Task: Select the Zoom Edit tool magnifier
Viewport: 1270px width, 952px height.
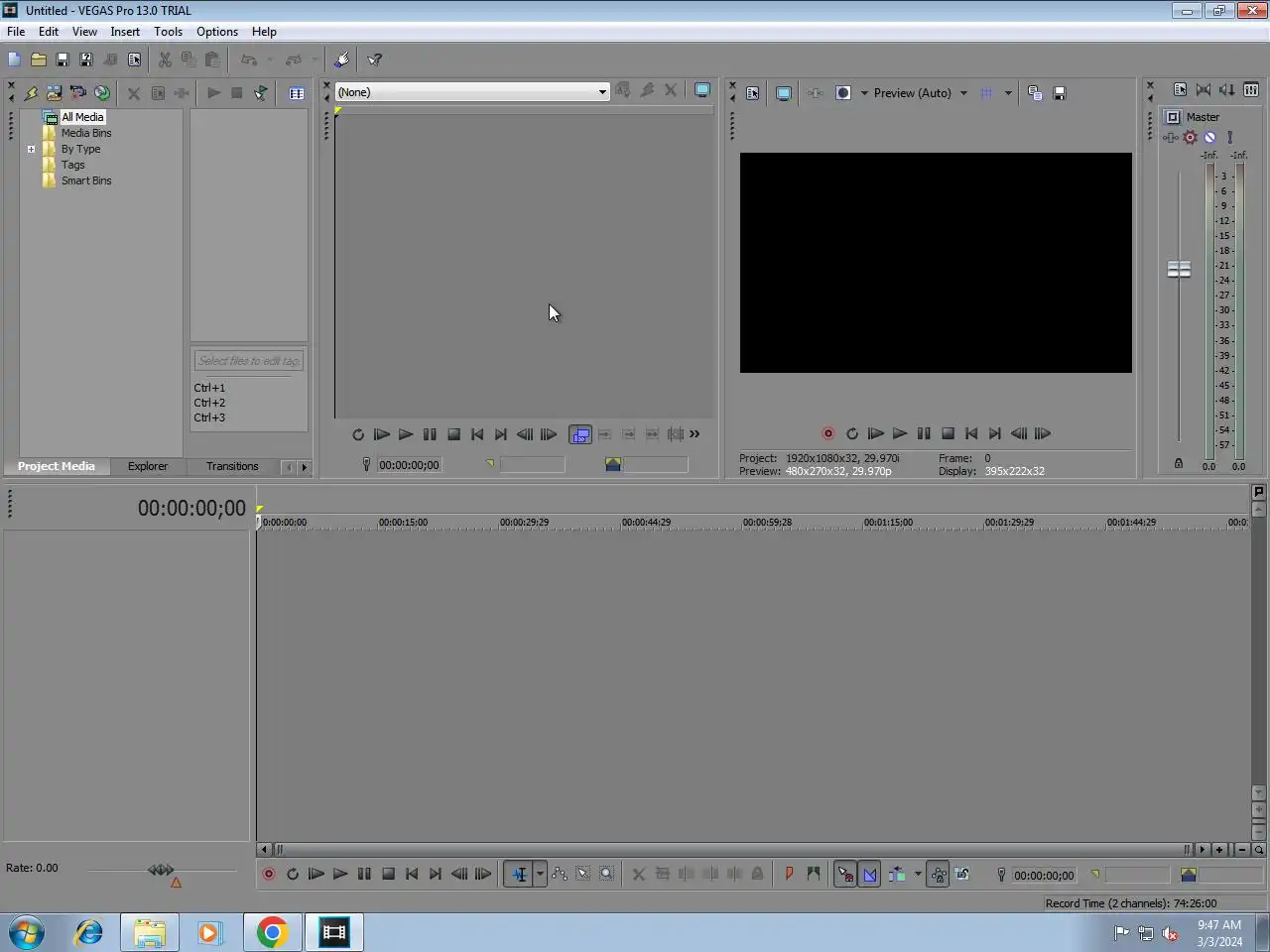Action: (607, 875)
